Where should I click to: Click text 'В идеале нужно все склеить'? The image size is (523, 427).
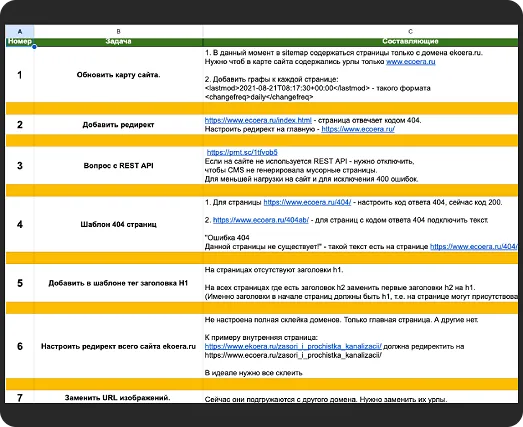pyautogui.click(x=253, y=373)
